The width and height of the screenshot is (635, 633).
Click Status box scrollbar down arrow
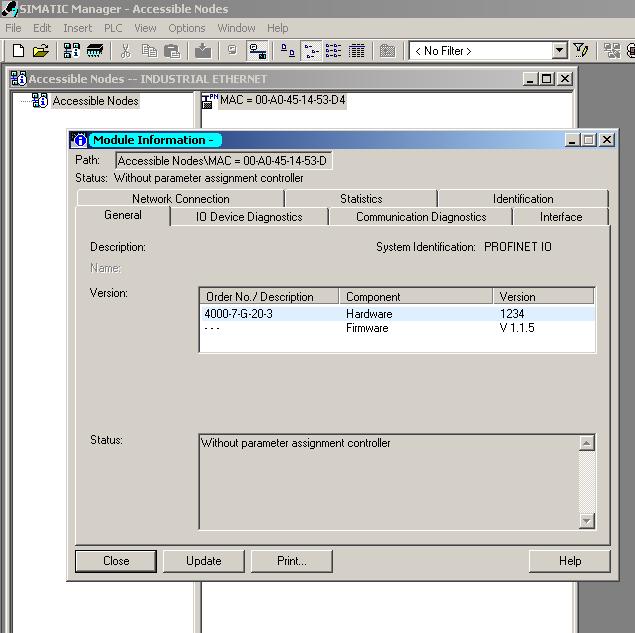(x=587, y=521)
